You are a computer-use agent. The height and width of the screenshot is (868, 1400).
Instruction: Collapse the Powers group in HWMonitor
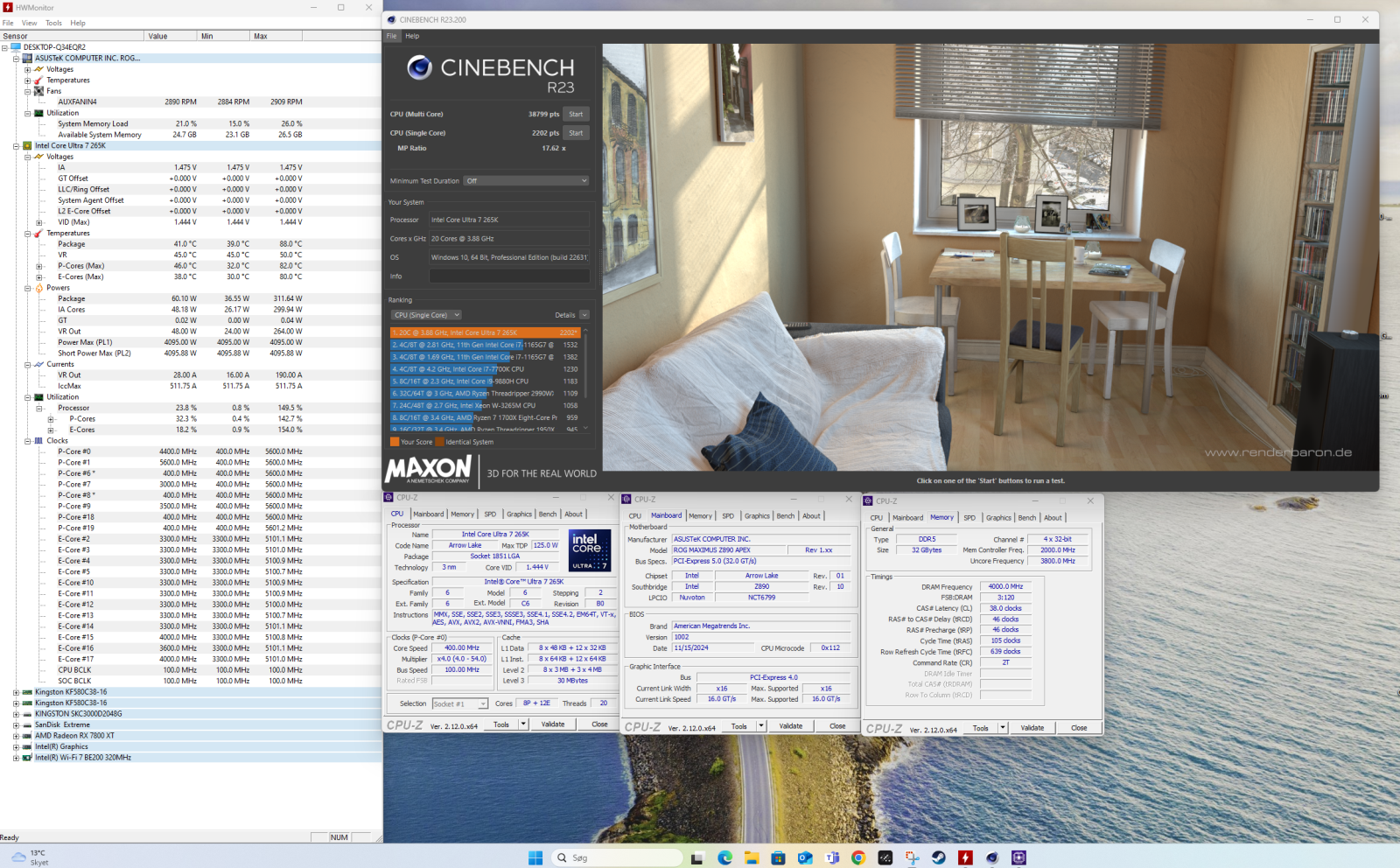(27, 288)
